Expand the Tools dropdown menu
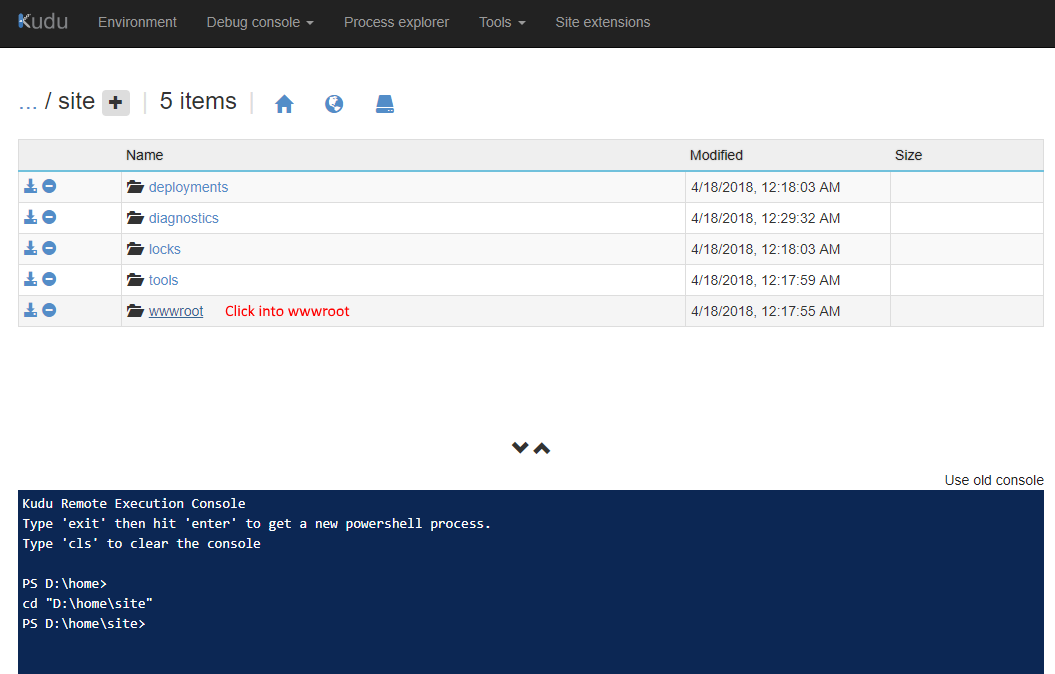 [x=501, y=22]
